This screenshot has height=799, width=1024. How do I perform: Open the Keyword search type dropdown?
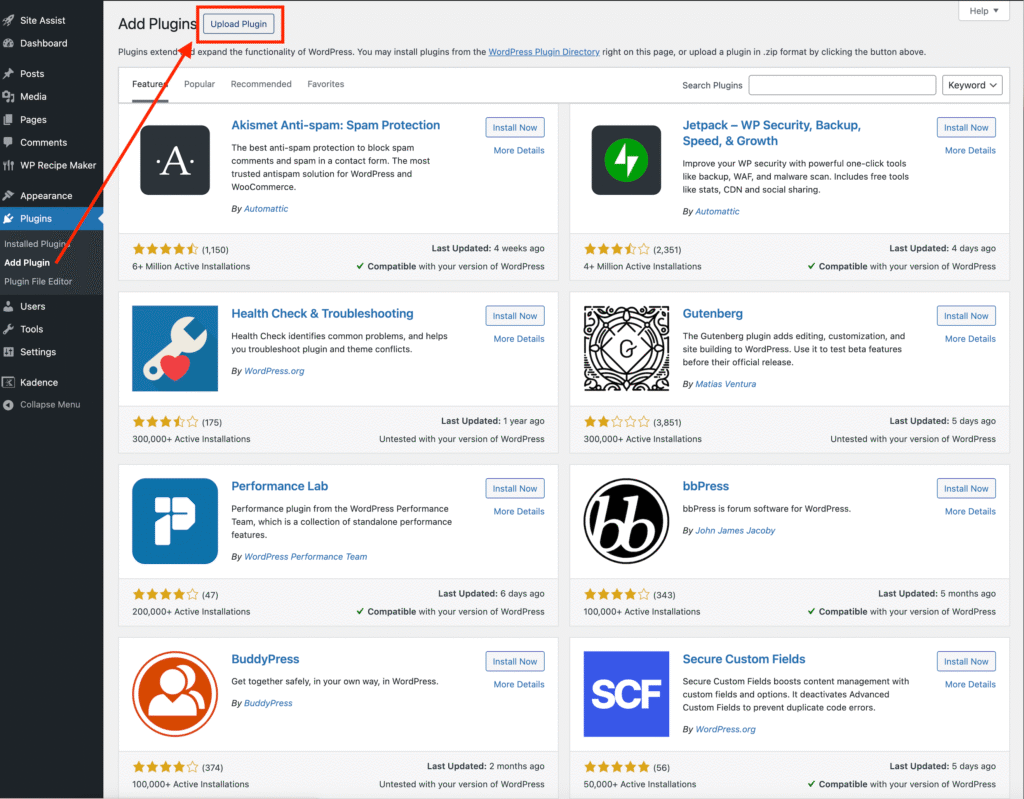(x=972, y=85)
